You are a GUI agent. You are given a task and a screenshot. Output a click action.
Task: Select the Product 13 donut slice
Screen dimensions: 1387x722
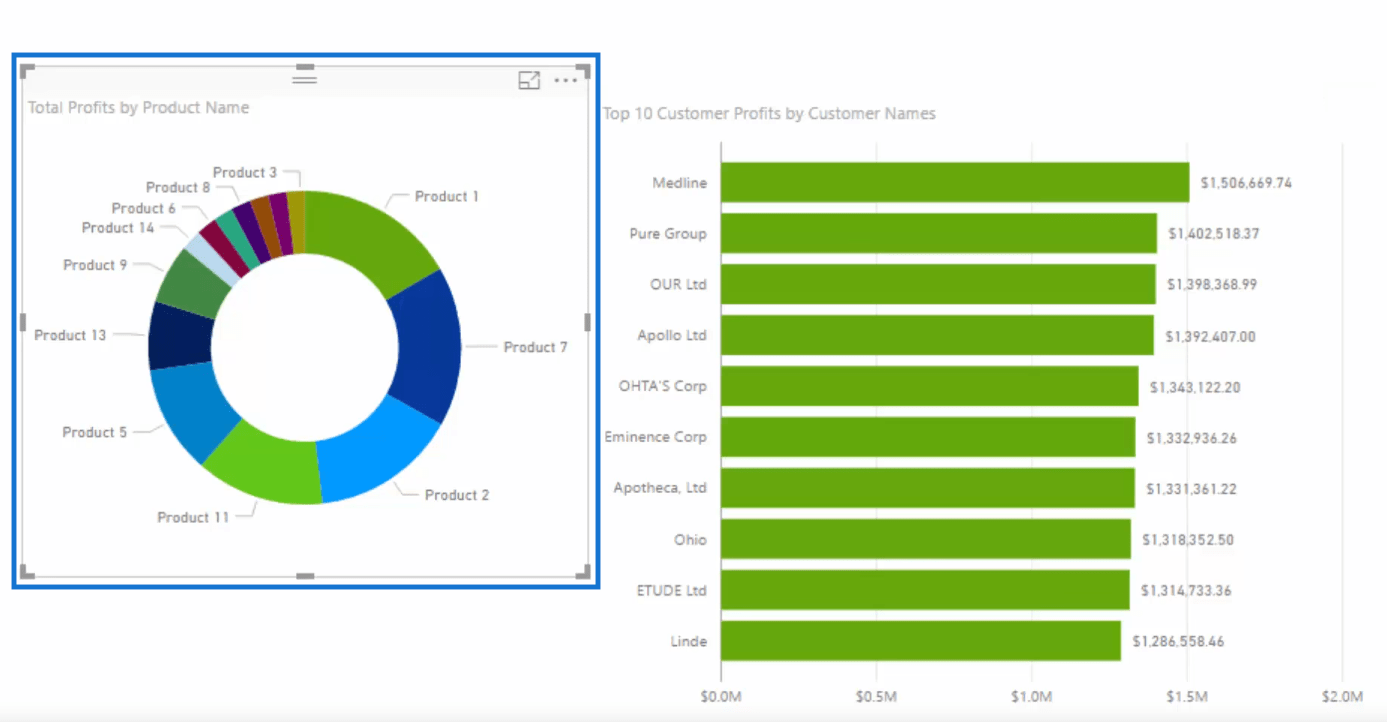pos(178,338)
